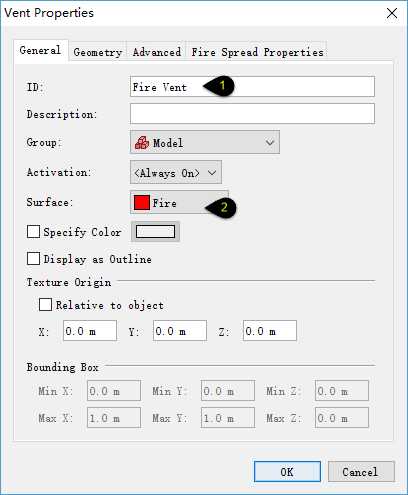Open the Group dropdown showing Model

pos(205,142)
